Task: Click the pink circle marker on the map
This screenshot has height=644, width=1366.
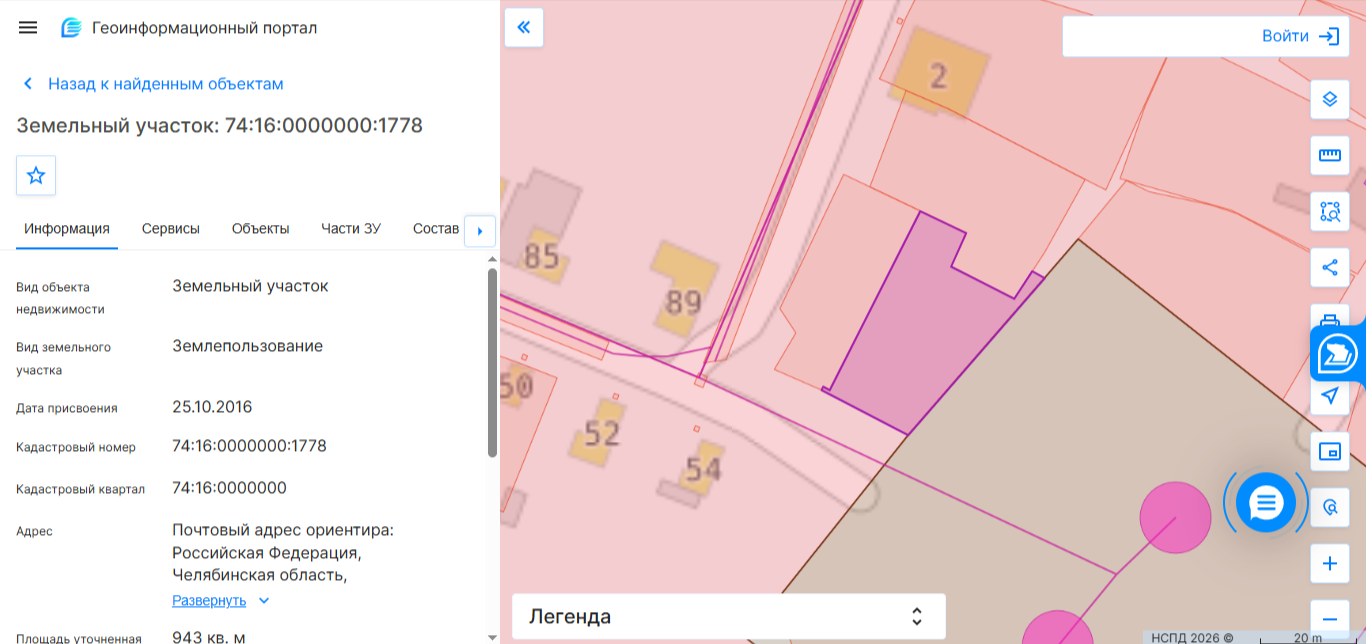Action: point(1175,517)
